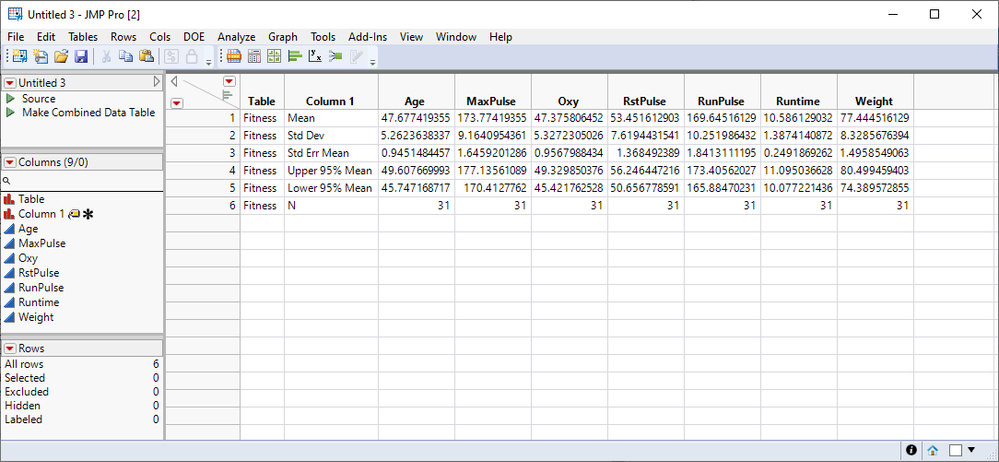Open the Analyze menu
This screenshot has height=462, width=999.
point(236,37)
